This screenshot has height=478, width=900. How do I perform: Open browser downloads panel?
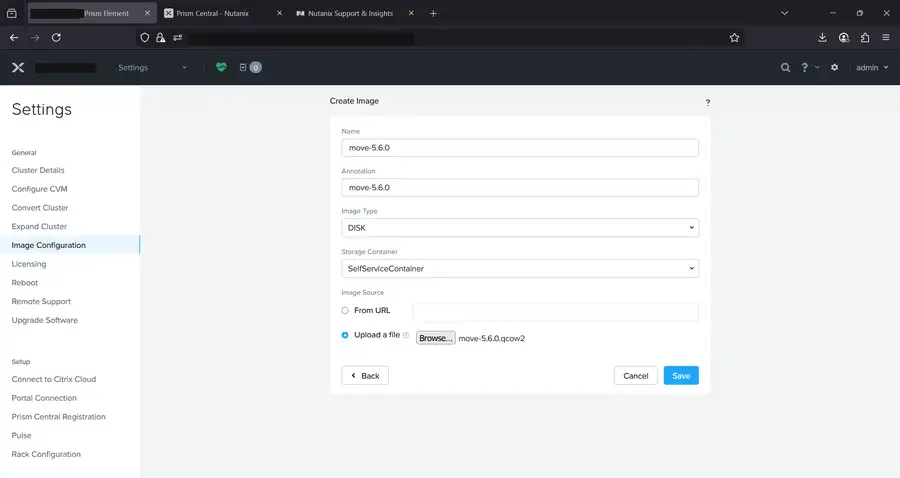click(822, 37)
